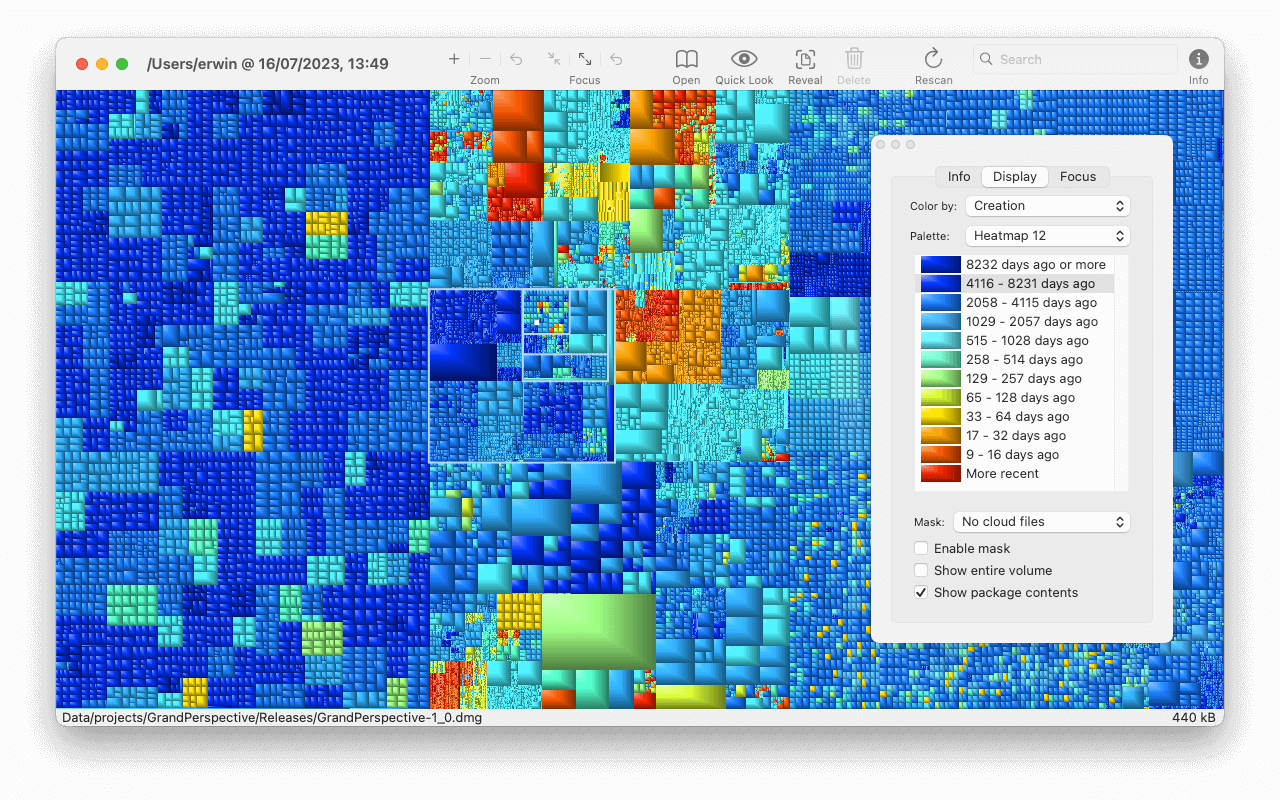Switch to the Focus tab

[x=1077, y=177]
